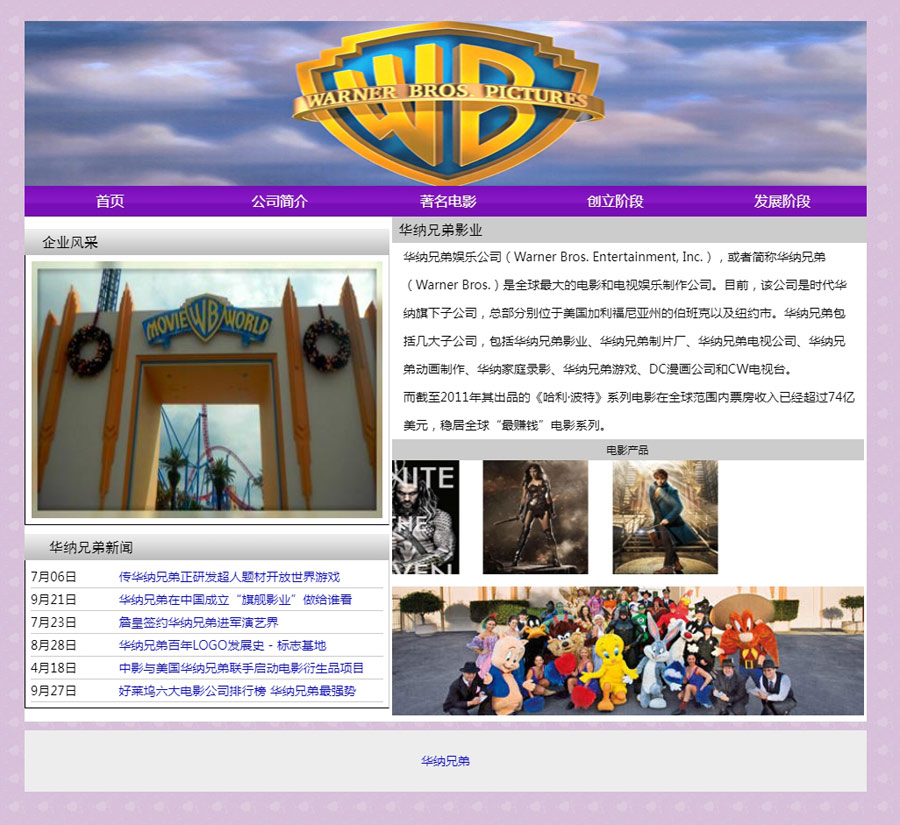Click the 华纳兄弟影业 heading
900x825 pixels.
[x=440, y=230]
